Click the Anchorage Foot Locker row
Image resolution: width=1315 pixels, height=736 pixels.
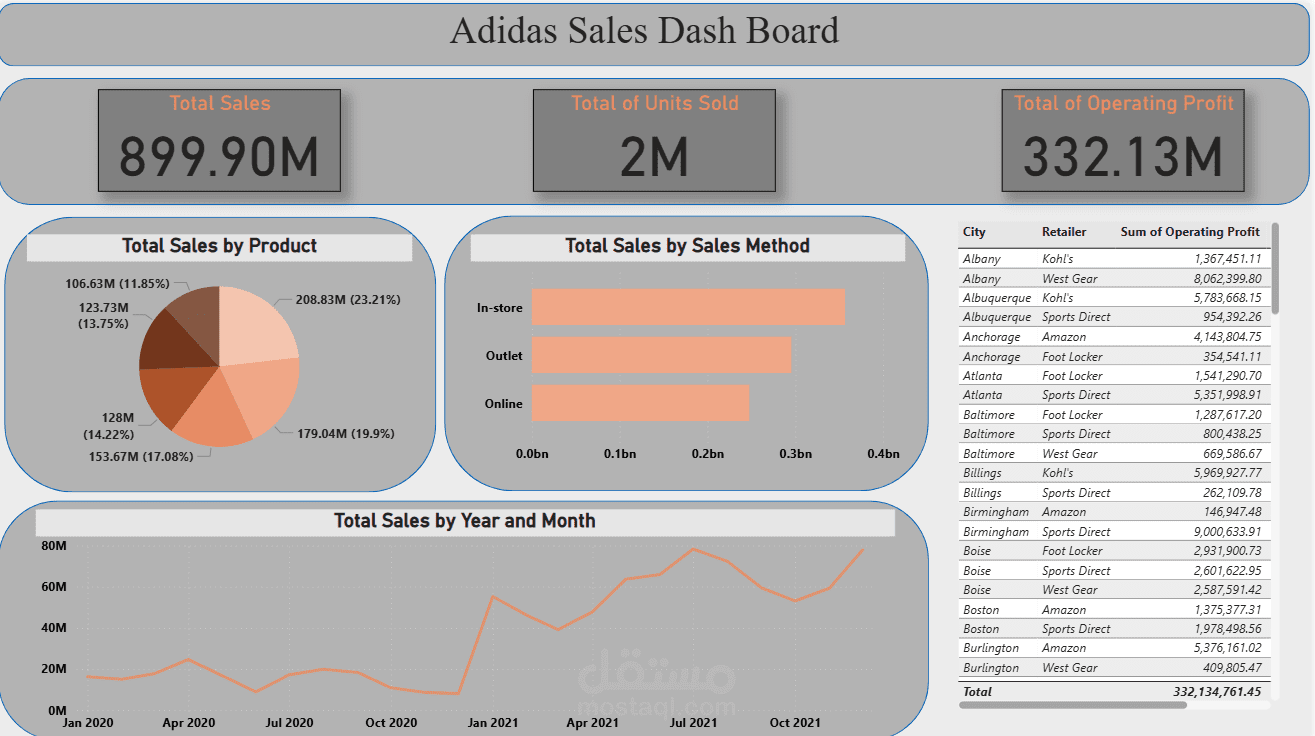(1113, 356)
